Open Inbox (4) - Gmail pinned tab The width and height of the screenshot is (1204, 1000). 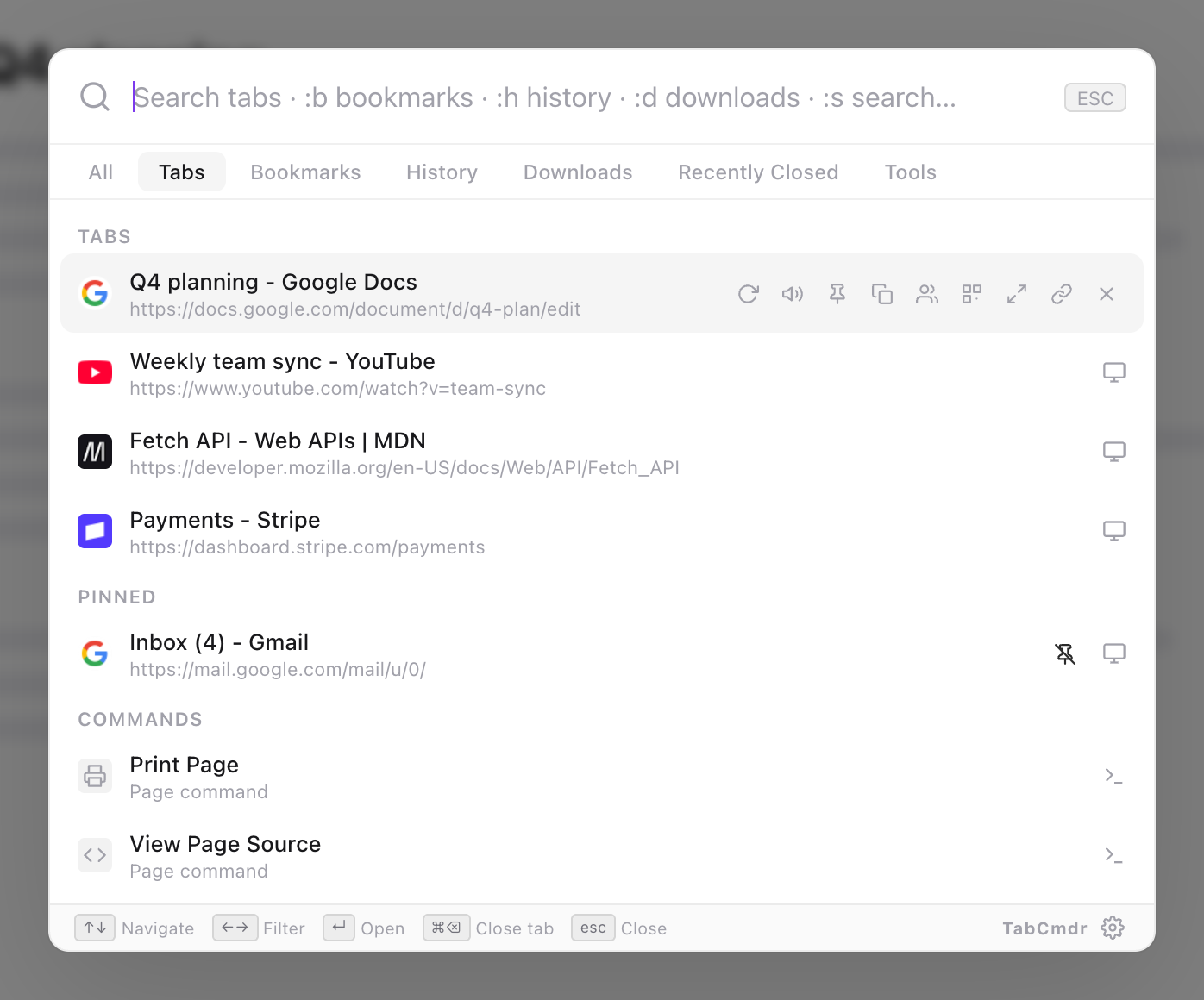[x=602, y=653]
